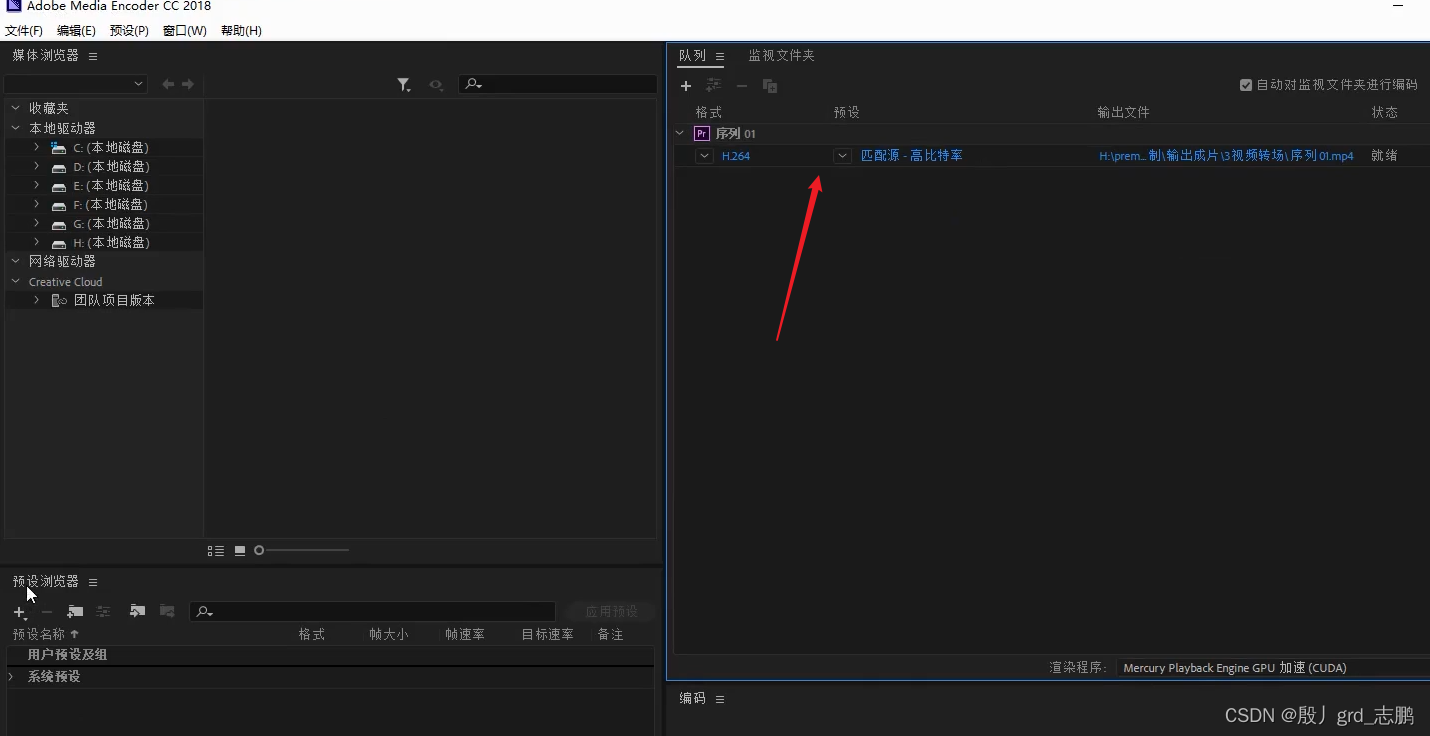
Task: Open the file type filter funnel icon
Action: click(404, 85)
